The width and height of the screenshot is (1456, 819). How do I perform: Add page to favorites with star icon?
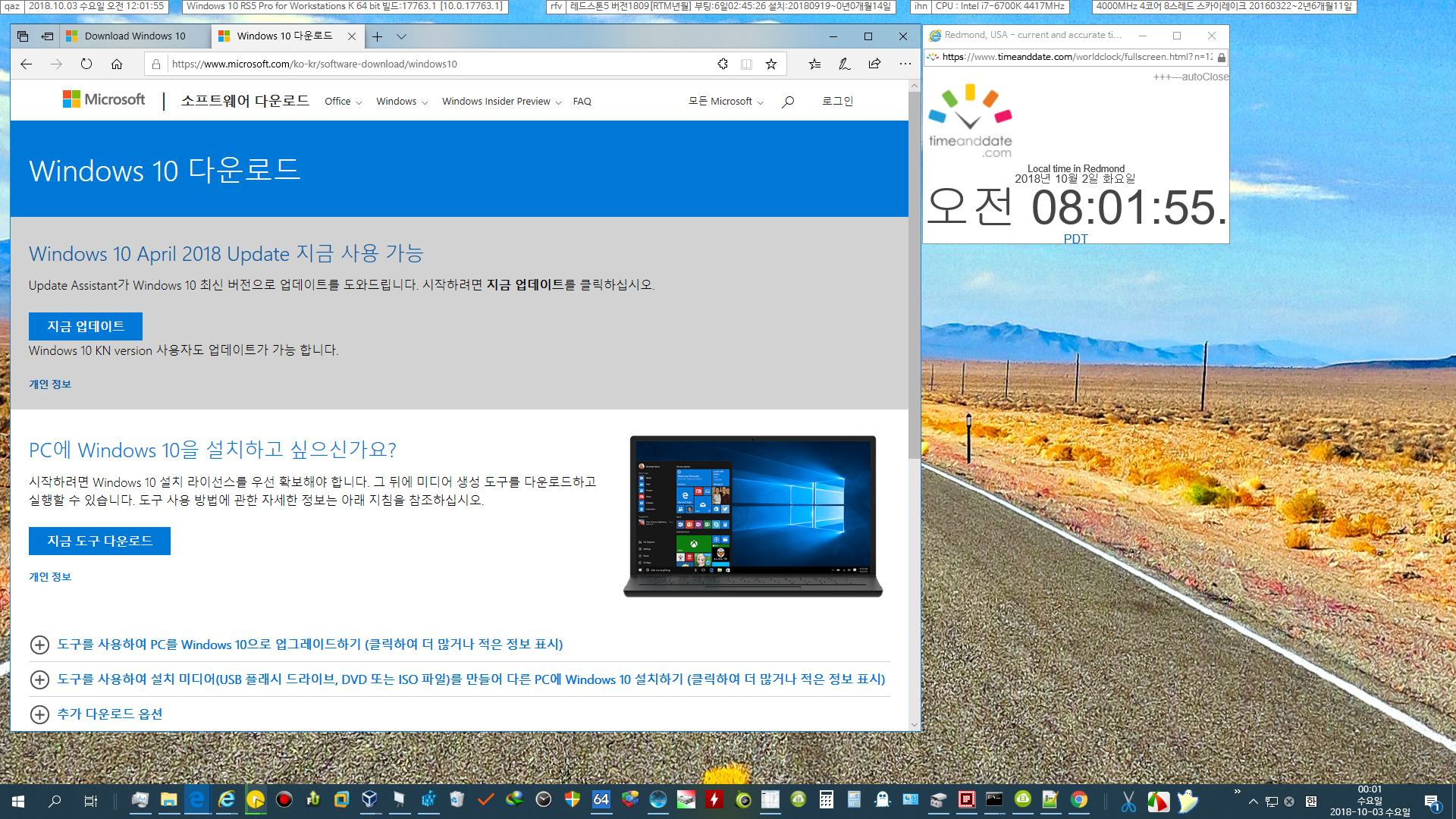tap(771, 64)
